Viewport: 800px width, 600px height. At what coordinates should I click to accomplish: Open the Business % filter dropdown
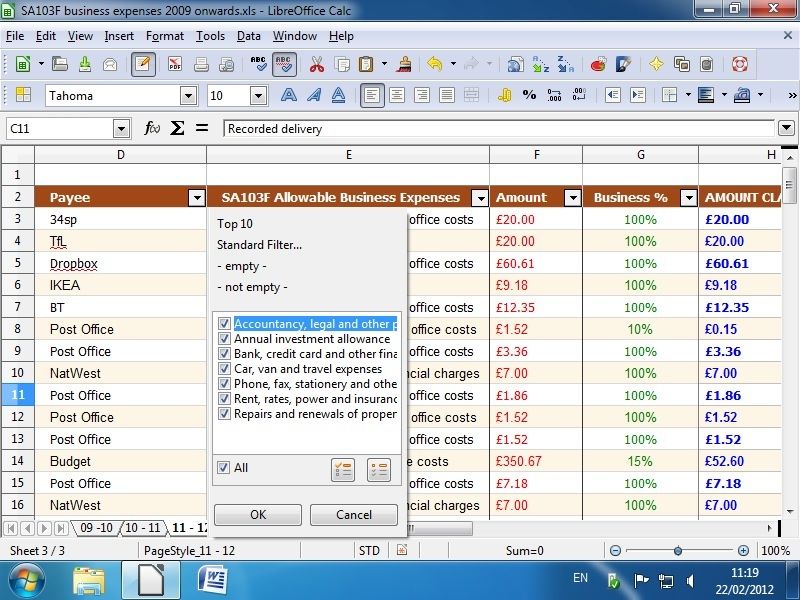(x=689, y=197)
